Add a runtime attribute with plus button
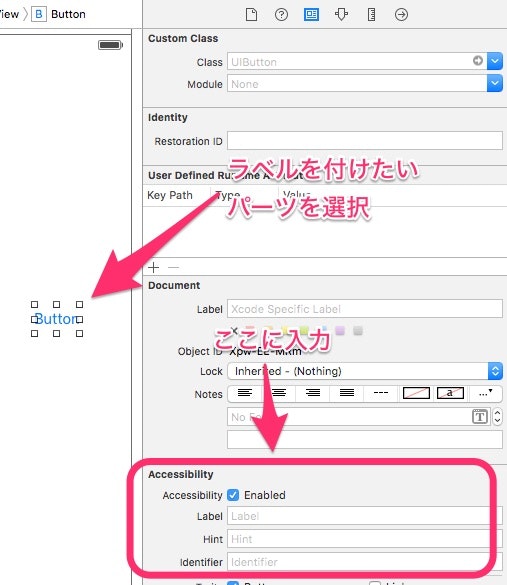This screenshot has width=507, height=585. 153,268
